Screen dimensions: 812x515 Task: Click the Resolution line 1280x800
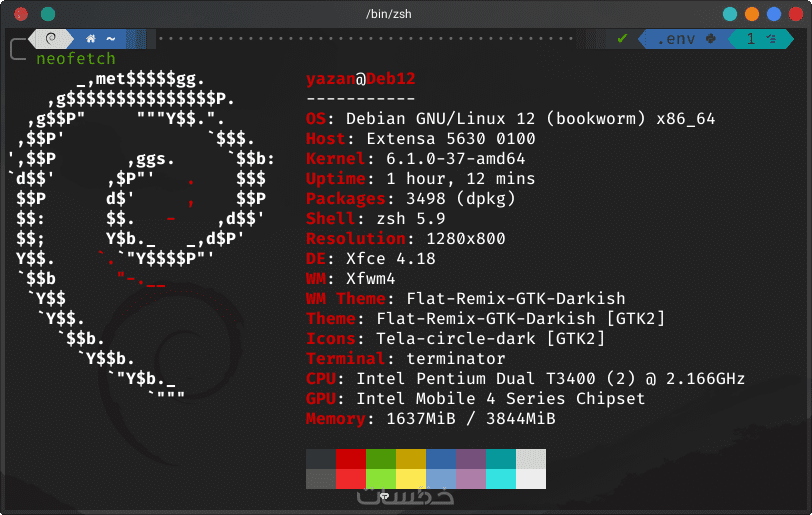tap(405, 239)
